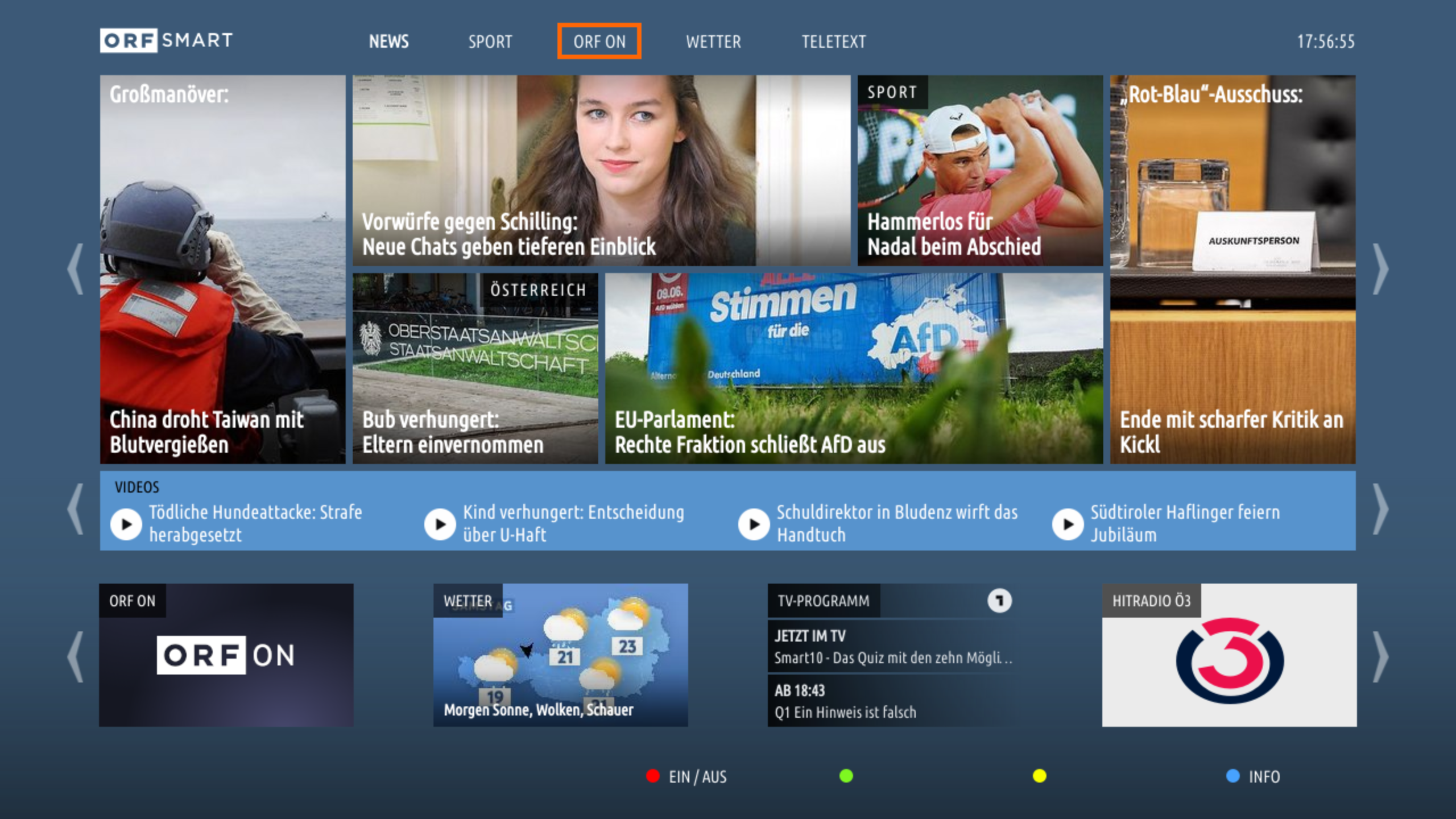Click the ORF 1 channel badge
This screenshot has height=819, width=1456.
(999, 601)
